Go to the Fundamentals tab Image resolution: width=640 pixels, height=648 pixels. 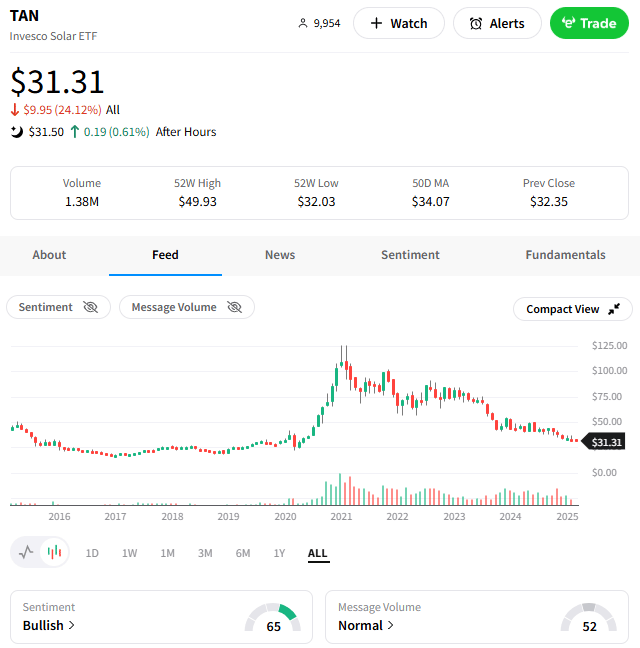click(565, 255)
